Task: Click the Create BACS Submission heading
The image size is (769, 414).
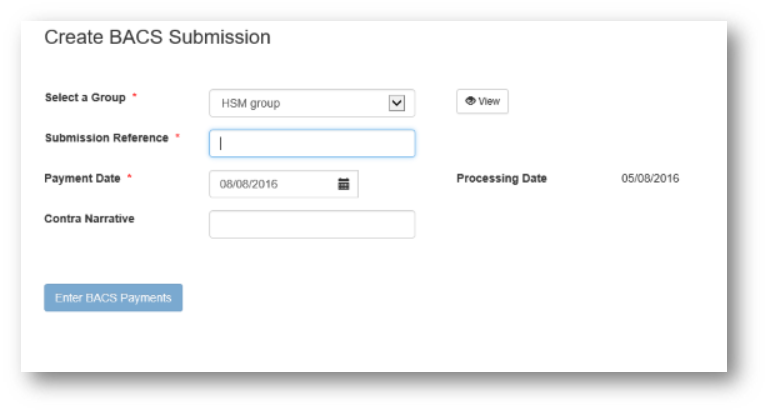Action: coord(157,38)
